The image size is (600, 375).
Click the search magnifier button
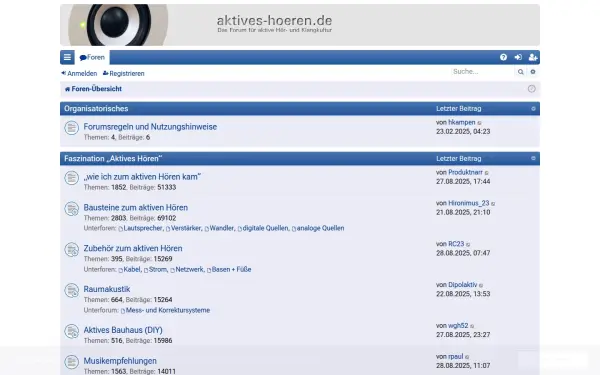[520, 72]
